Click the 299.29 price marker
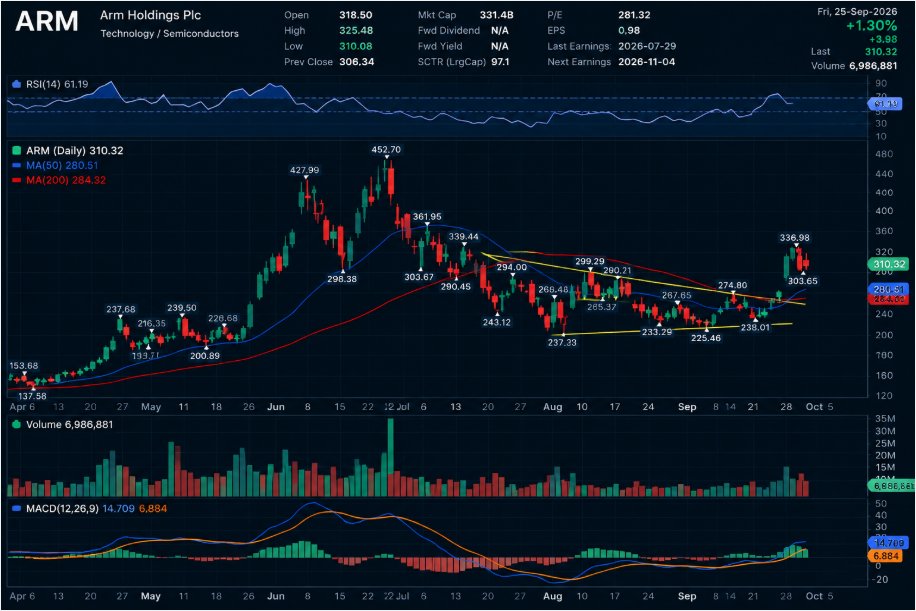The height and width of the screenshot is (611, 916). click(x=590, y=261)
